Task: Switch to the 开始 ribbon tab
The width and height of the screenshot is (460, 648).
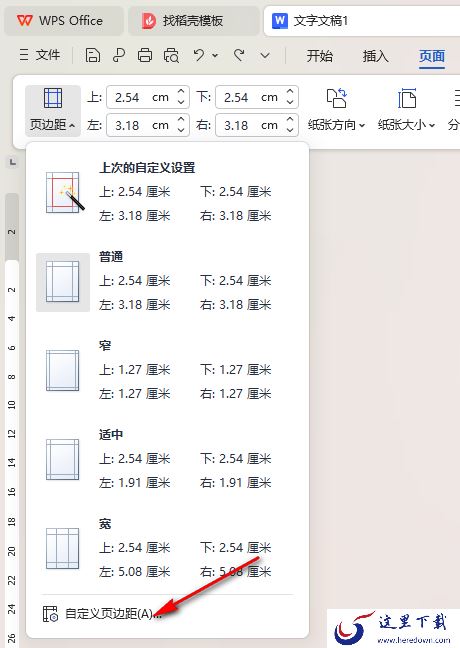Action: coord(319,55)
